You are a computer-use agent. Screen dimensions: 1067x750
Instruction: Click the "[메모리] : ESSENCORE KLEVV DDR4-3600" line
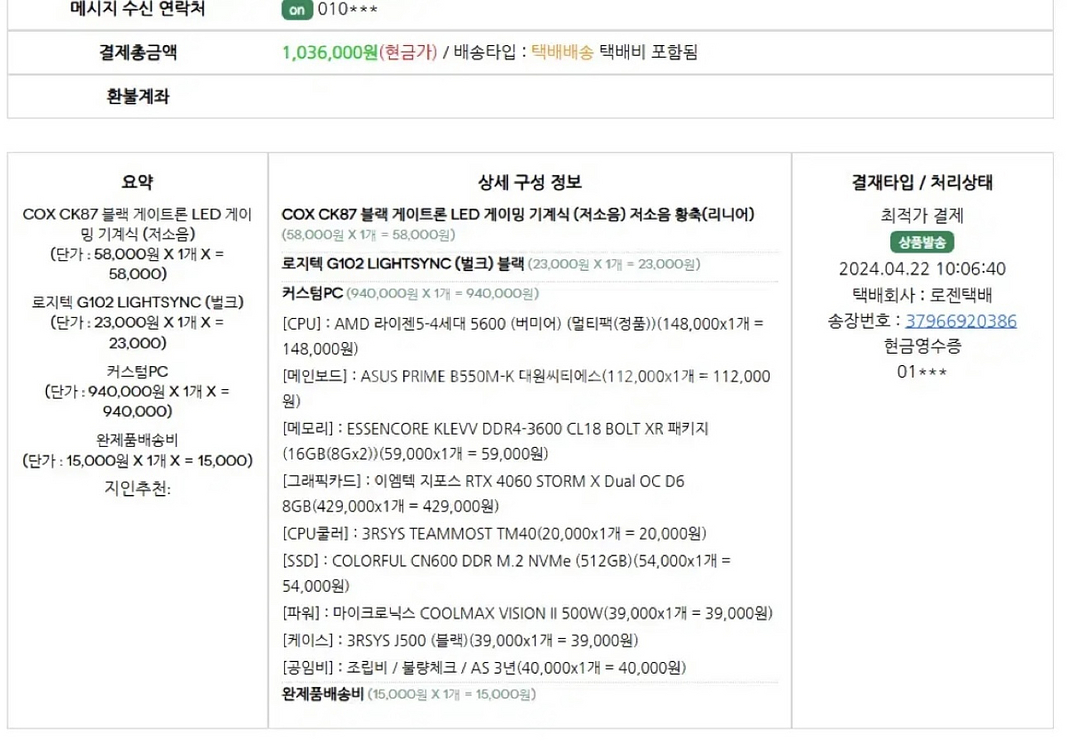[x=495, y=441]
